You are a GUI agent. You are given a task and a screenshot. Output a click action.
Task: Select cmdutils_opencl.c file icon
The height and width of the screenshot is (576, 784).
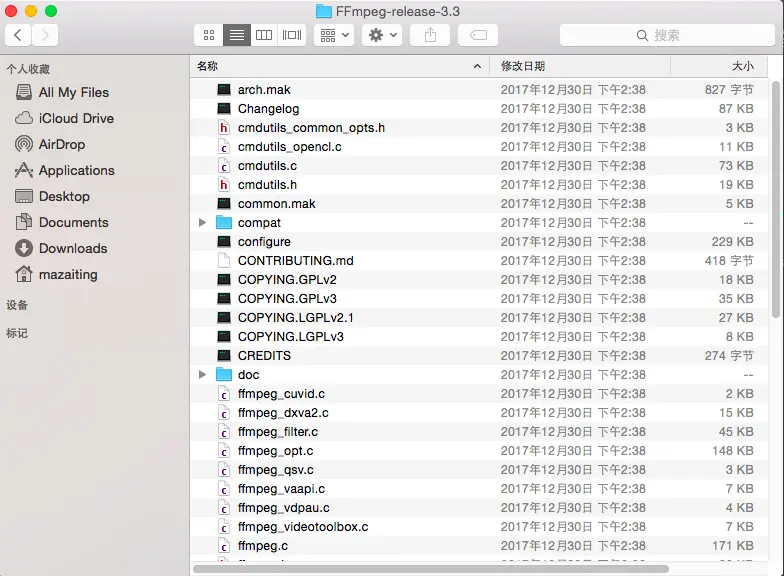(224, 146)
